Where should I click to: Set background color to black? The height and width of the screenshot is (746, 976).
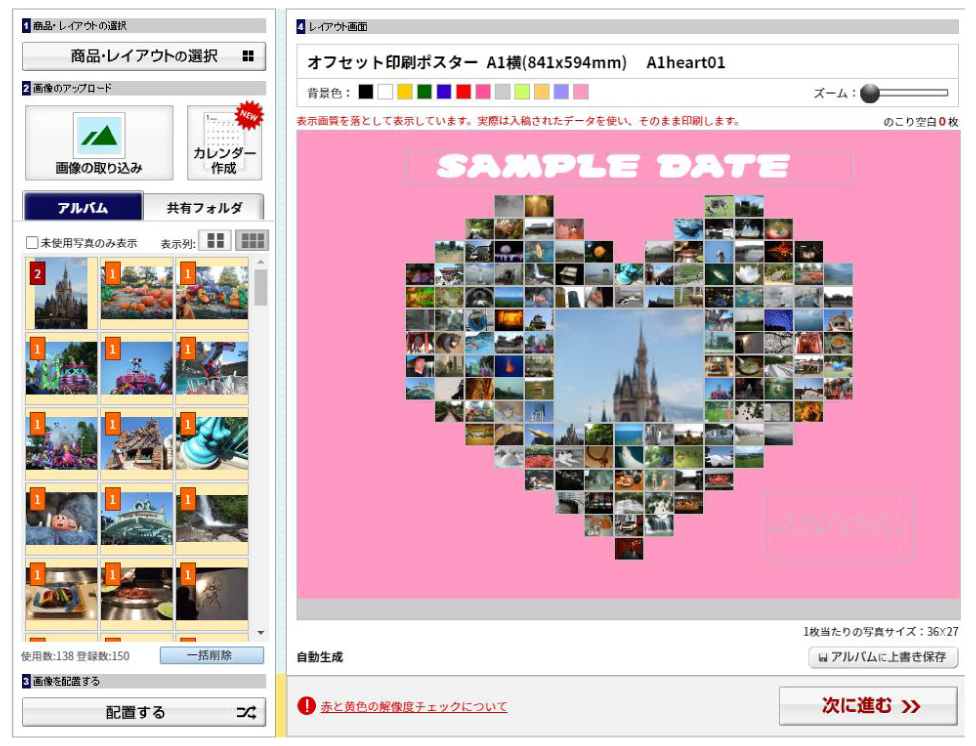tap(366, 92)
